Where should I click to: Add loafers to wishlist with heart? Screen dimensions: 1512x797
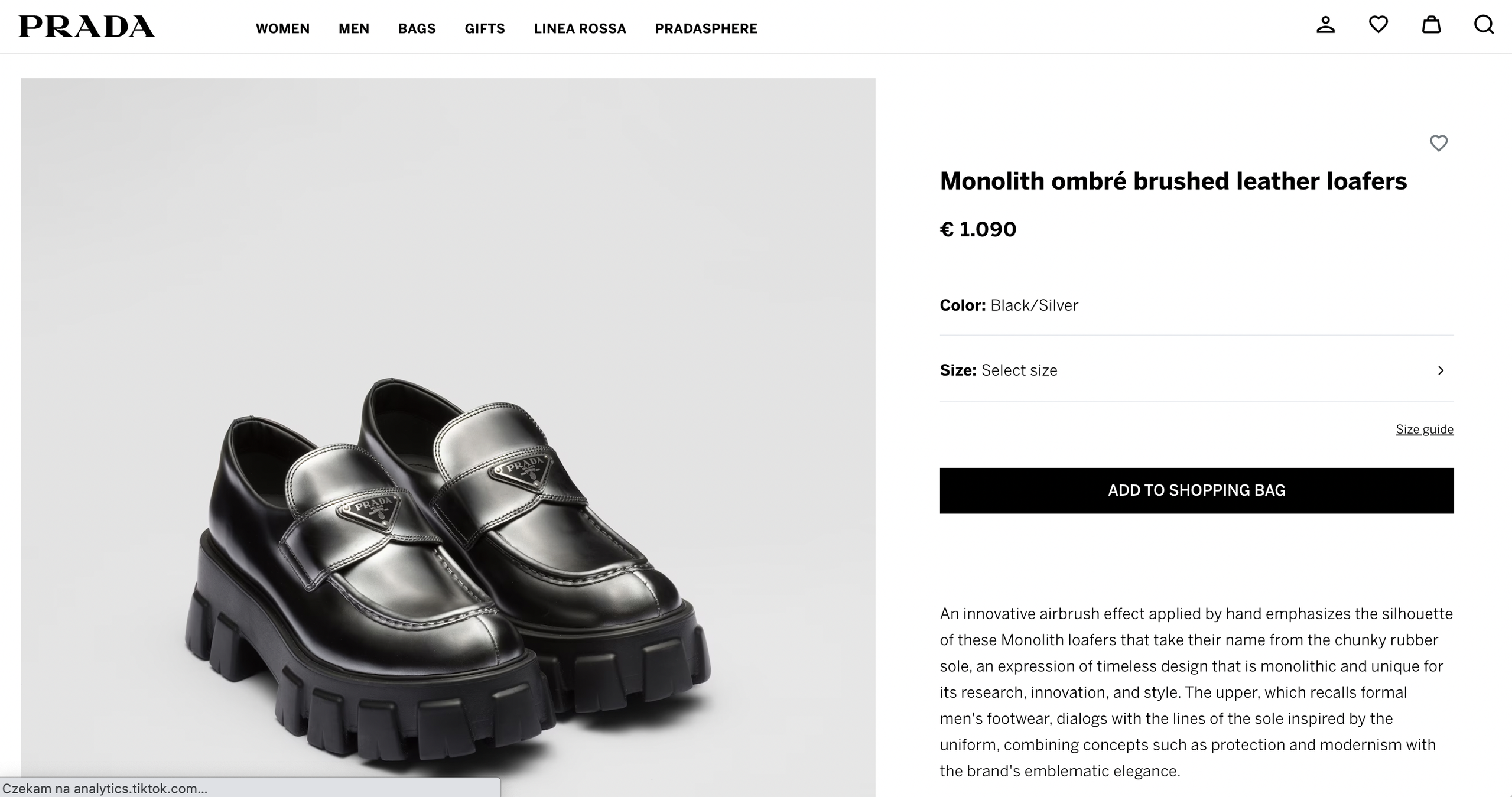[x=1438, y=143]
